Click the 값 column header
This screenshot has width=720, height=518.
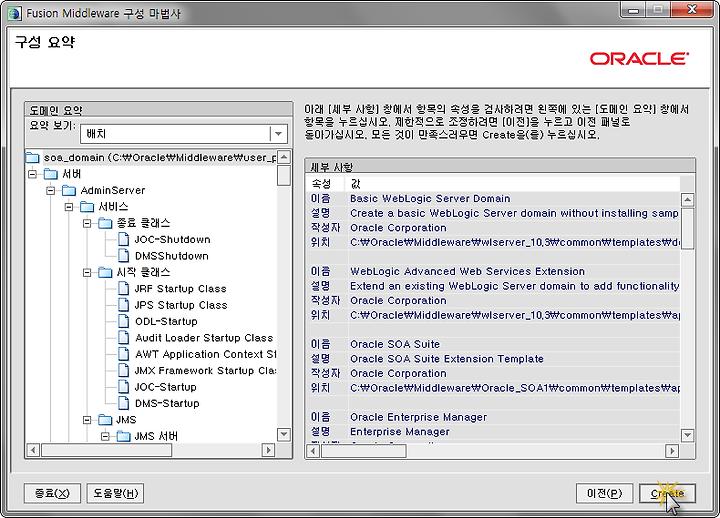[x=512, y=184]
